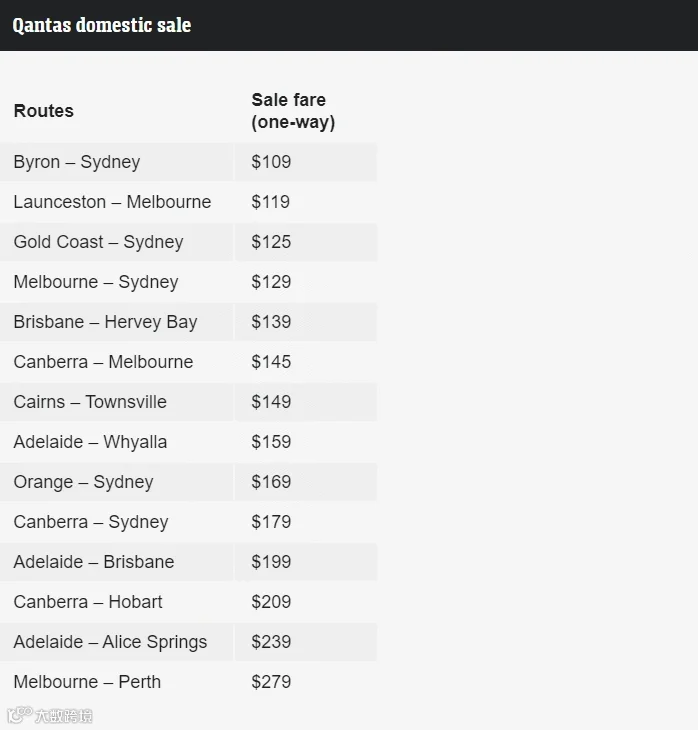Click the Qantas domestic sale title
698x730 pixels.
102,26
